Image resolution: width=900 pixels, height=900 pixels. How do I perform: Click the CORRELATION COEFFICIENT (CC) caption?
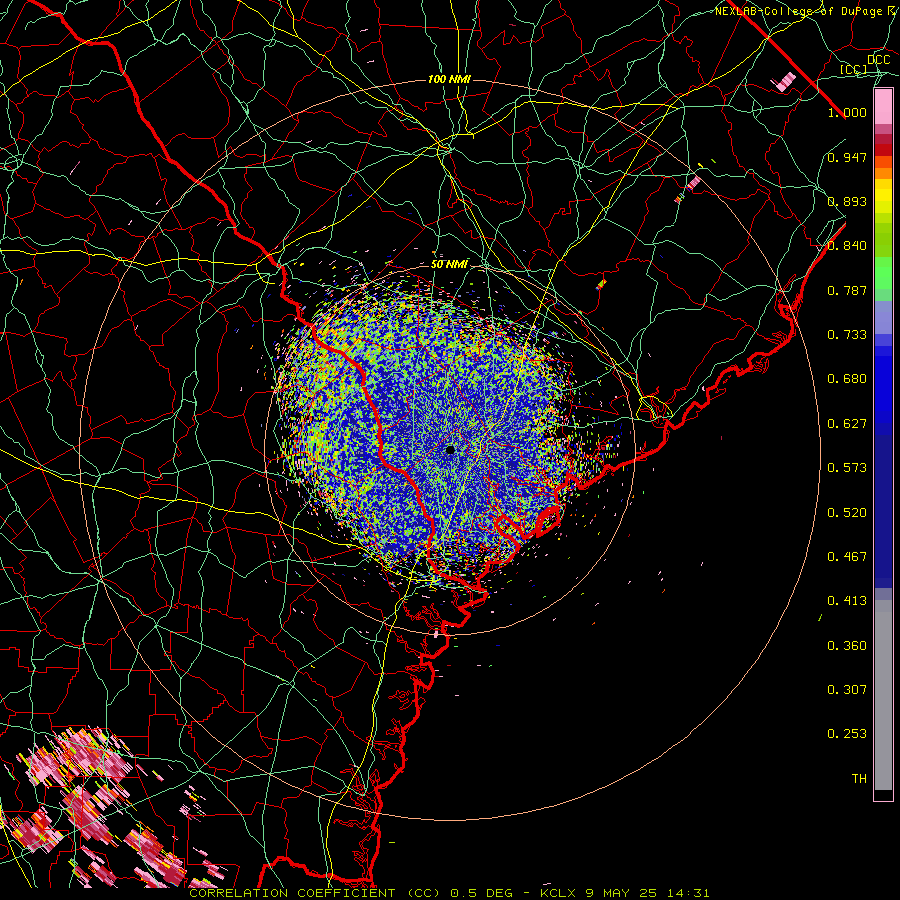(315, 893)
